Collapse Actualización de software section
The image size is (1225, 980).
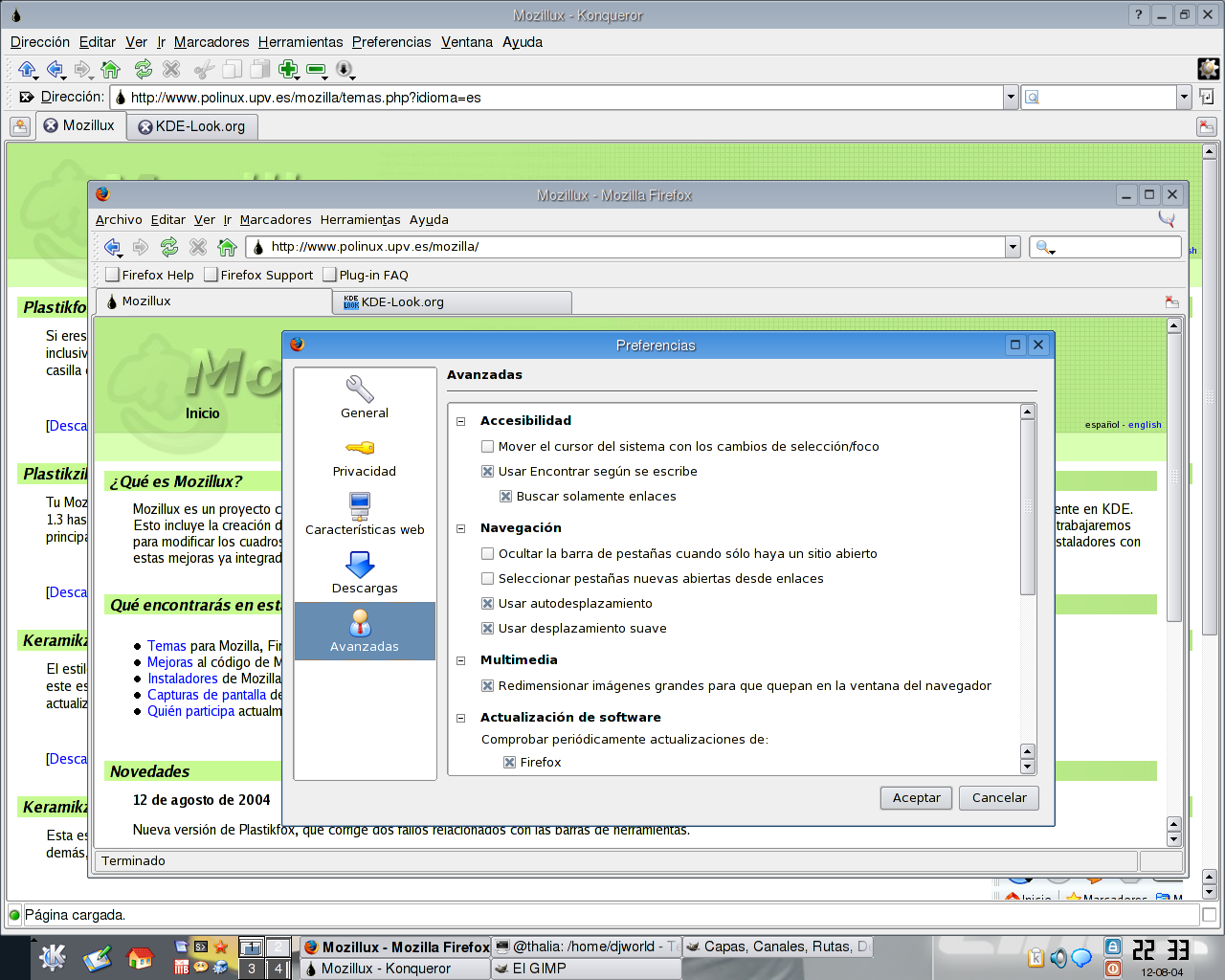[x=460, y=718]
